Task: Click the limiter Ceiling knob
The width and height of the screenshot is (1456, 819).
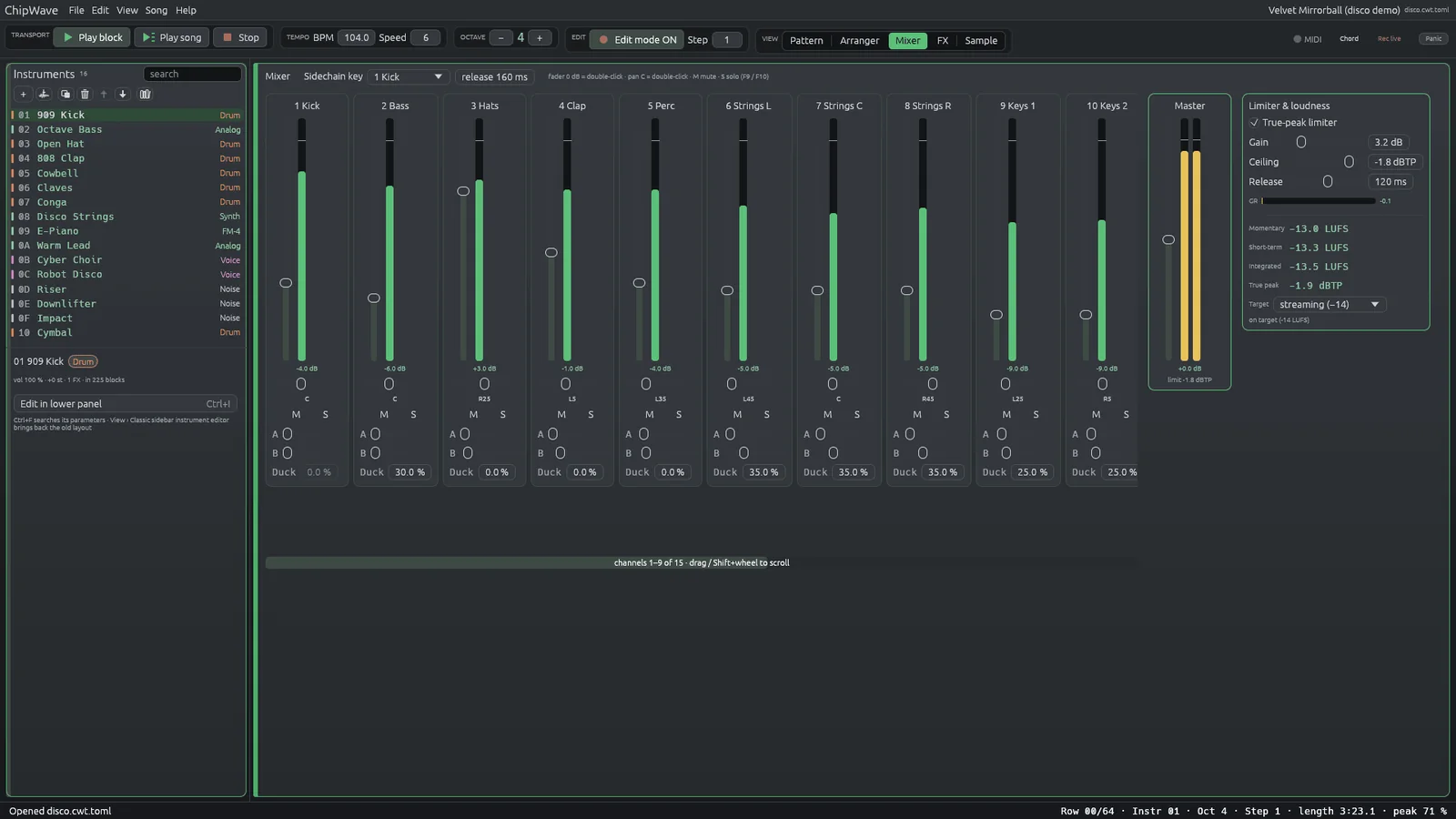Action: tap(1349, 162)
